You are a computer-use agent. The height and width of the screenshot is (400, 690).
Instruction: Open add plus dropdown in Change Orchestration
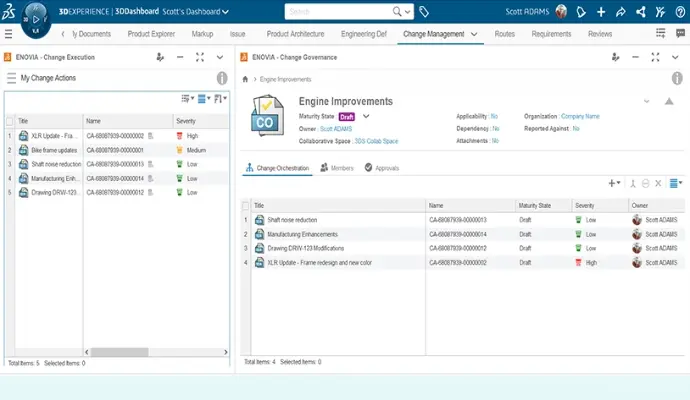(614, 183)
